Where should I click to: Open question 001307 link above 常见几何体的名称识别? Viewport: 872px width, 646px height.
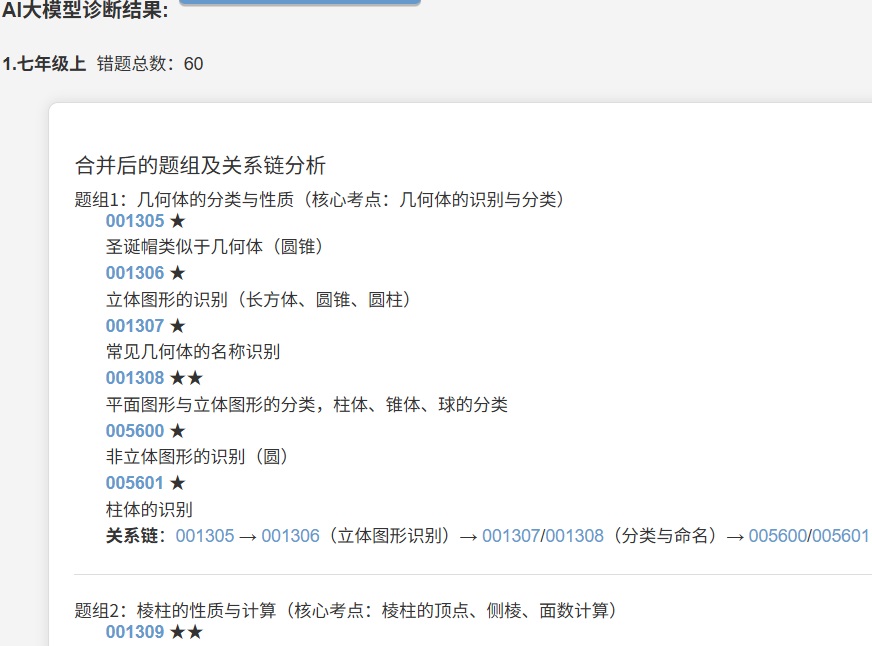tap(135, 326)
